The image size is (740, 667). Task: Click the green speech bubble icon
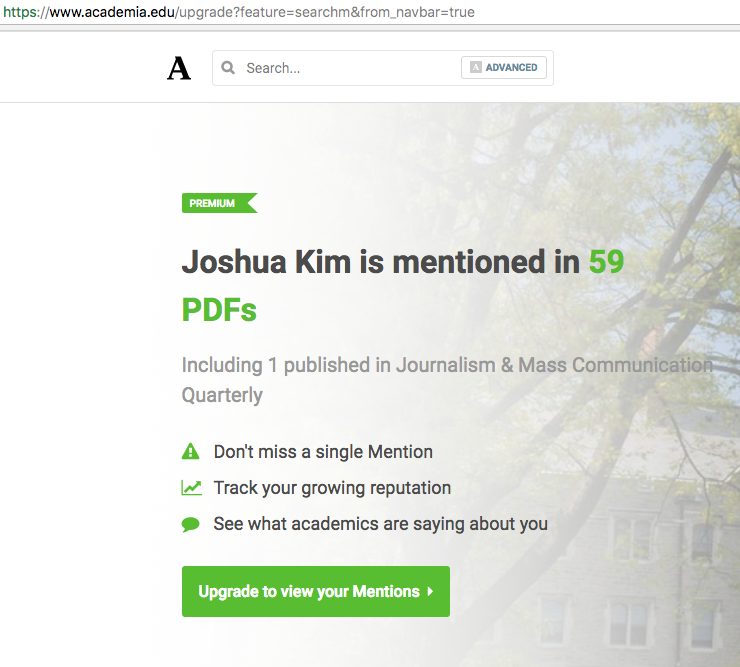(191, 524)
